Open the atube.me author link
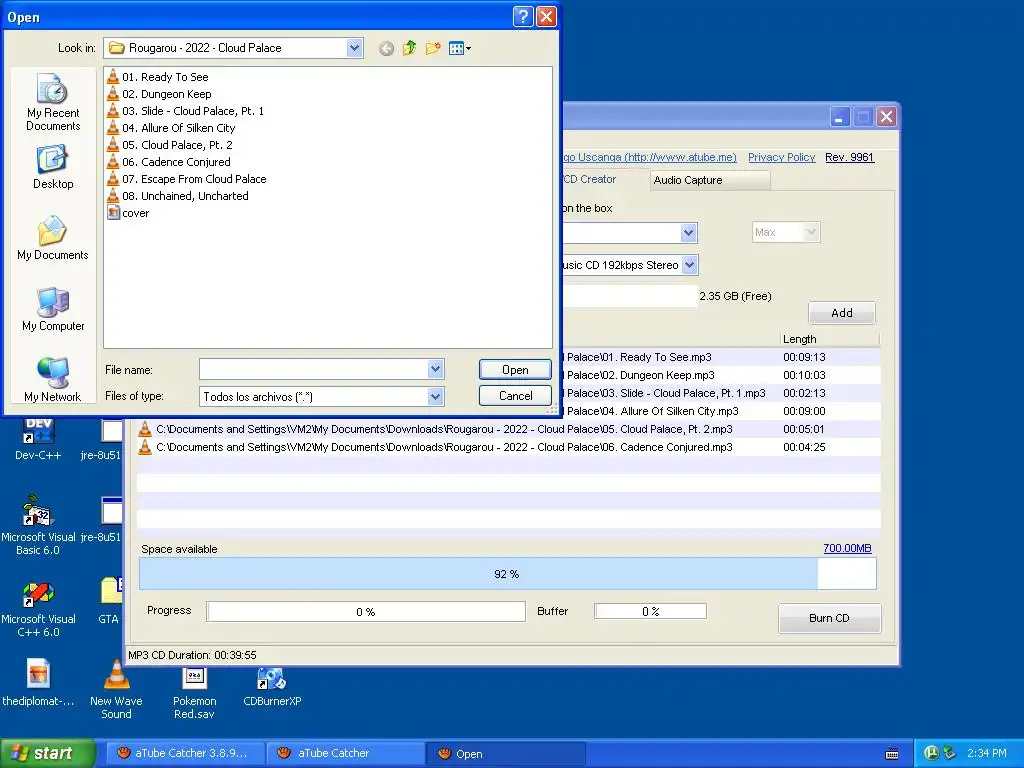Image resolution: width=1024 pixels, height=768 pixels. click(649, 157)
